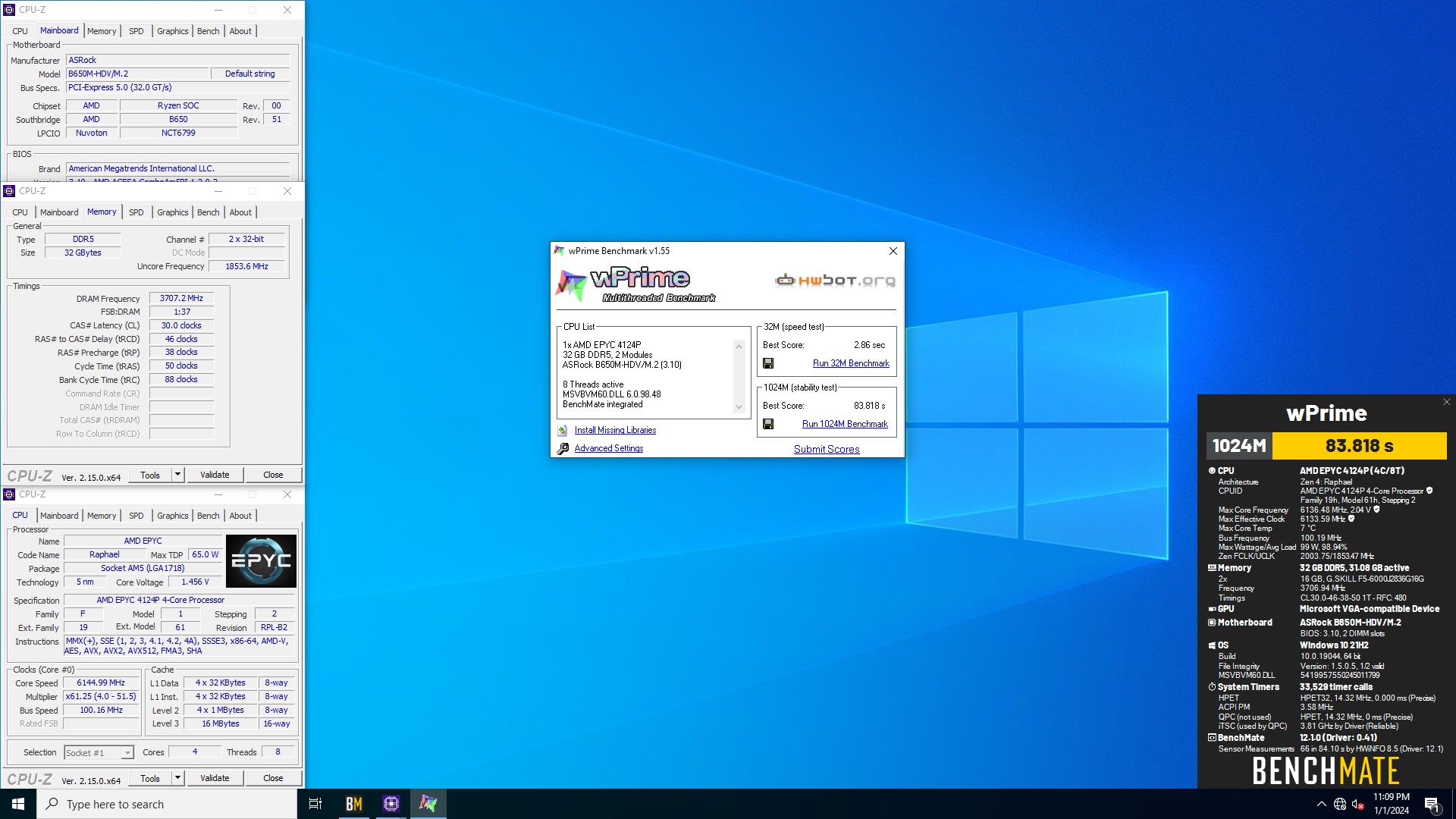Open the CPU-Z taskbar icon
The height and width of the screenshot is (819, 1456).
(x=391, y=804)
